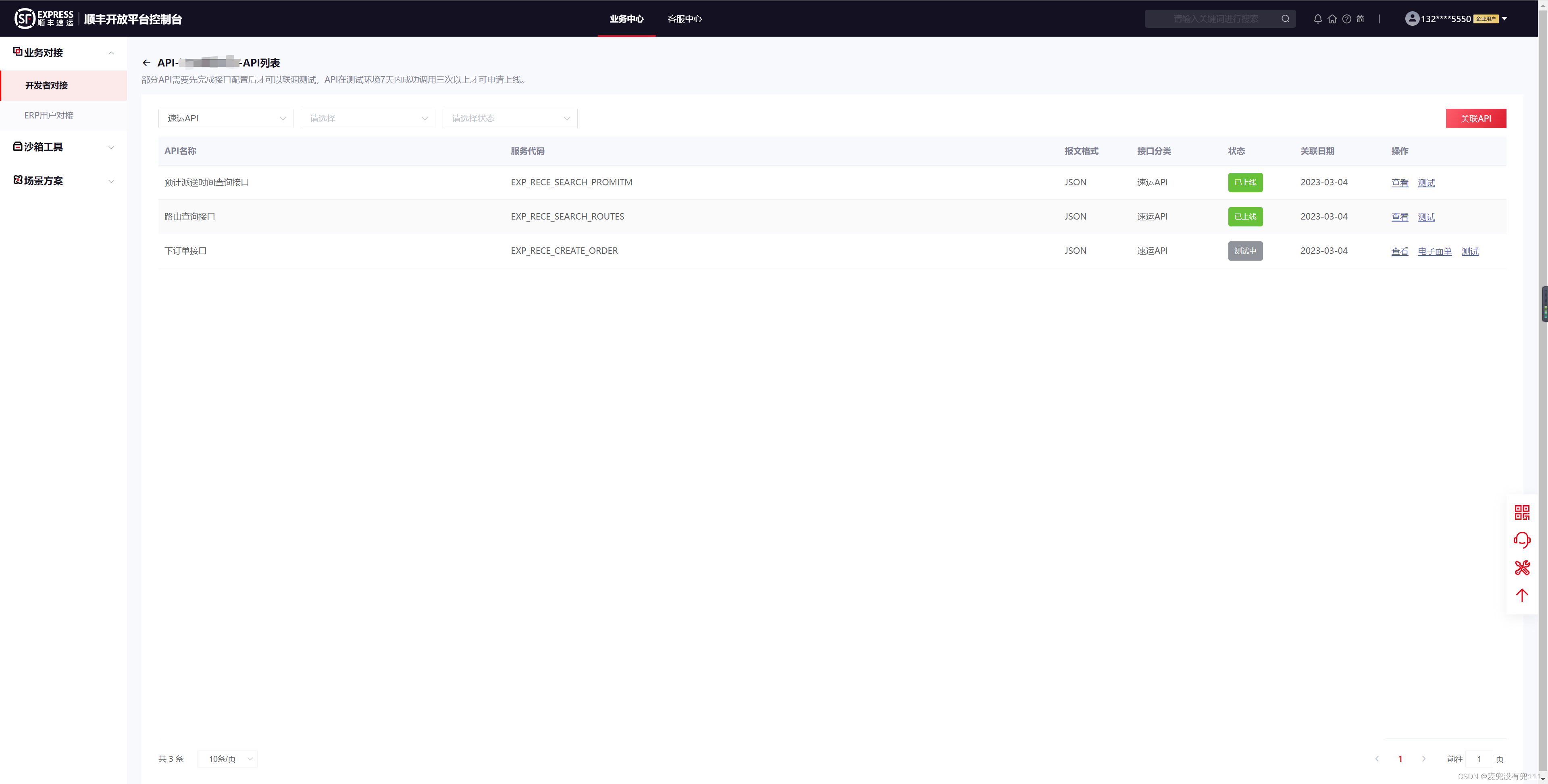Open the 10条/页 page size dropdown
The image size is (1548, 784).
point(228,759)
